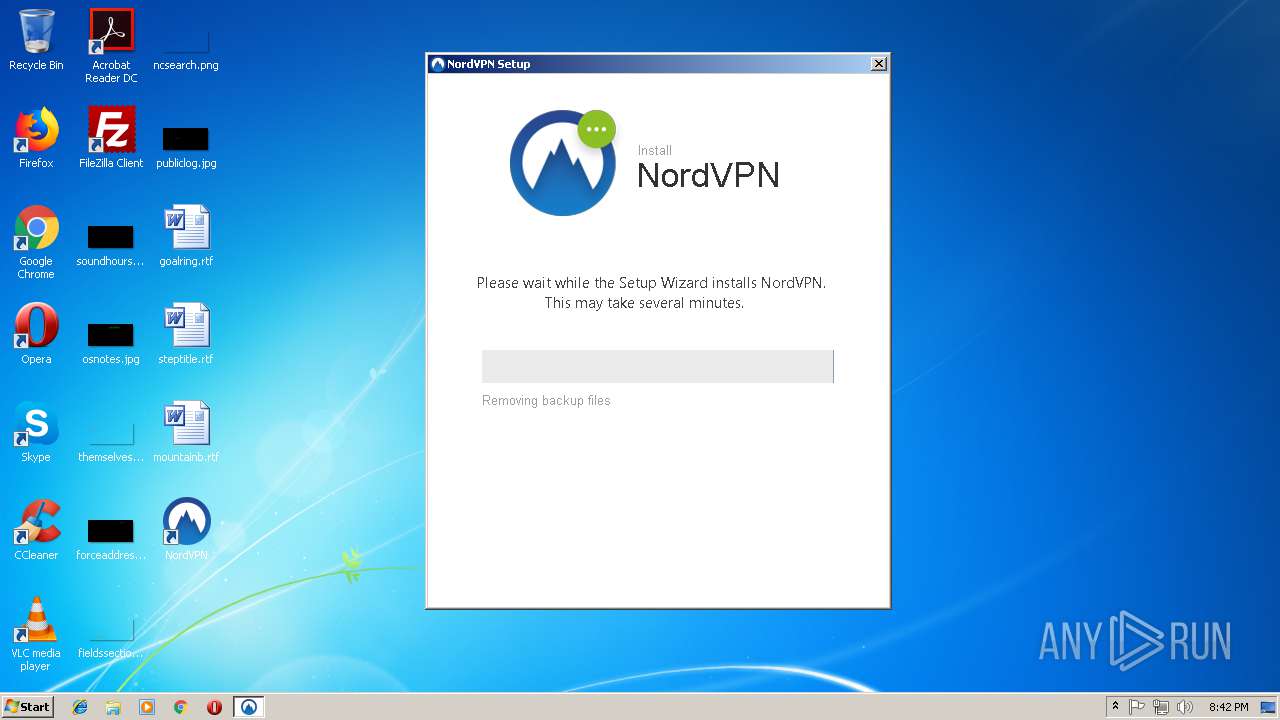This screenshot has width=1280, height=720.
Task: Open the Opera desktop shortcut
Action: pos(36,334)
